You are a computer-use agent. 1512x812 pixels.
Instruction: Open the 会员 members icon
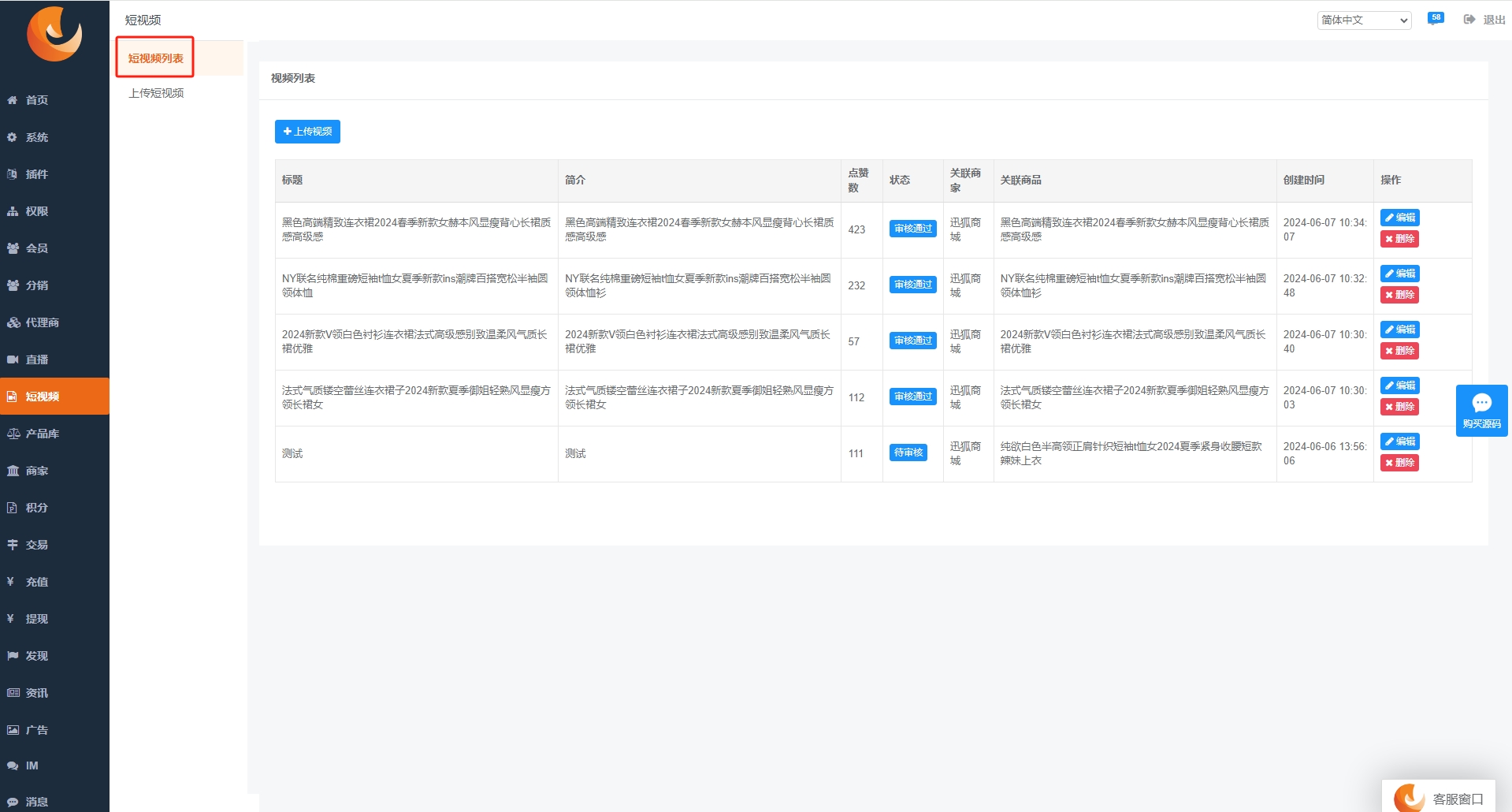click(13, 248)
